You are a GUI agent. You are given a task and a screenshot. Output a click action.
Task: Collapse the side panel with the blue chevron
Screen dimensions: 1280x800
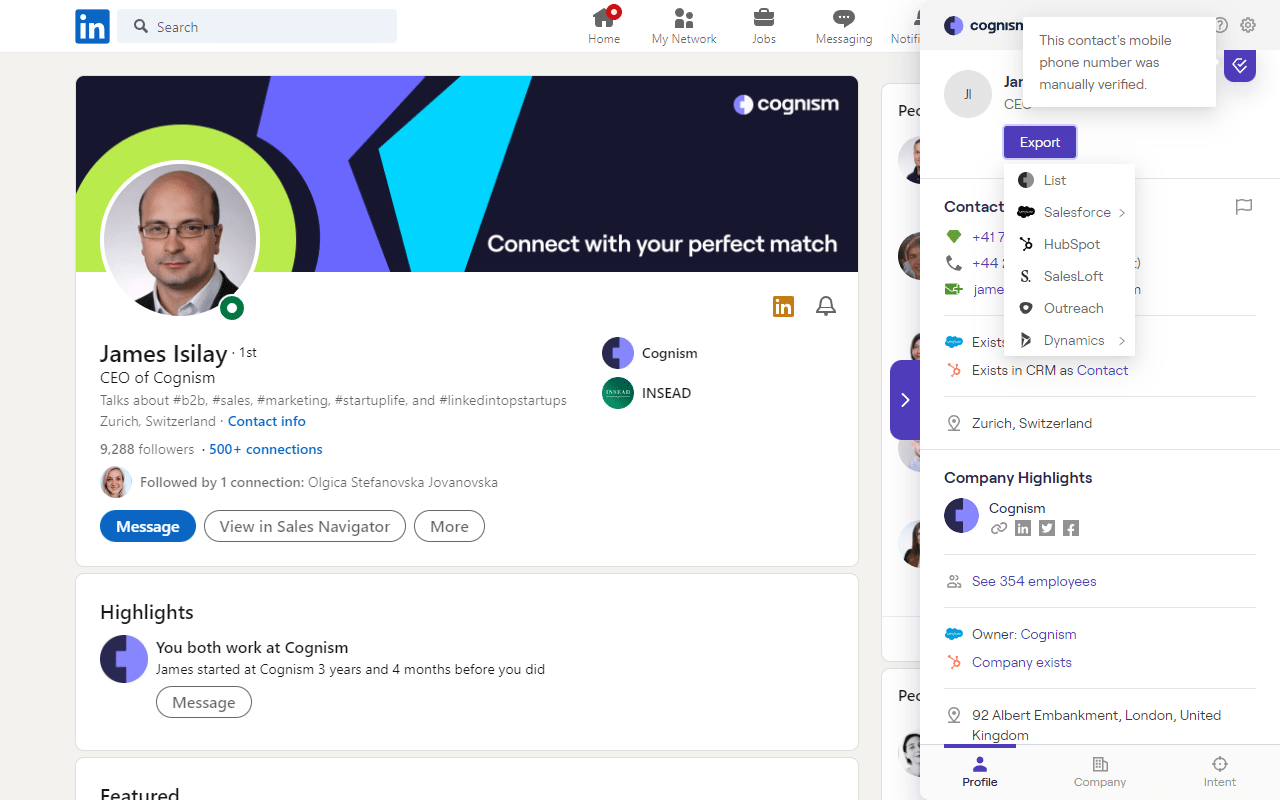coord(905,400)
